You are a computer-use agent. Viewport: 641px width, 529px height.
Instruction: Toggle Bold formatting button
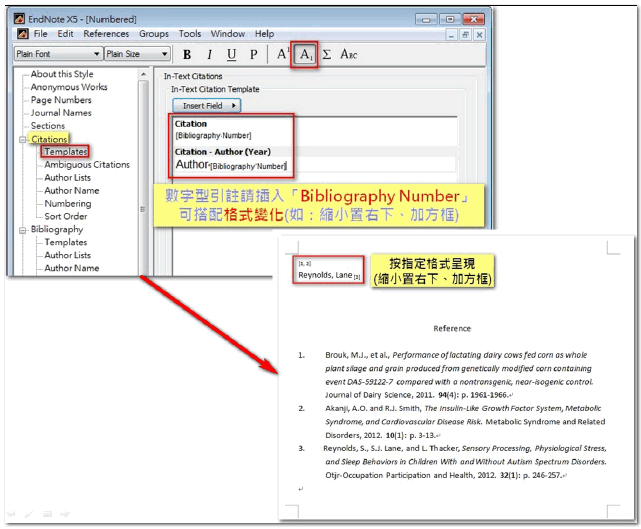(187, 54)
